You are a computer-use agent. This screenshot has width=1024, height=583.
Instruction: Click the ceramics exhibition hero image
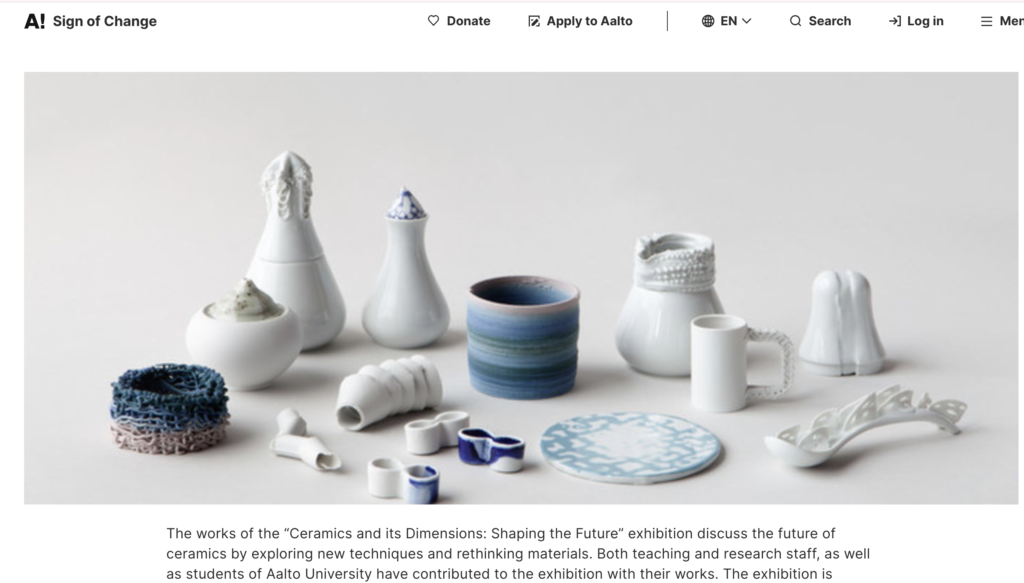click(521, 288)
